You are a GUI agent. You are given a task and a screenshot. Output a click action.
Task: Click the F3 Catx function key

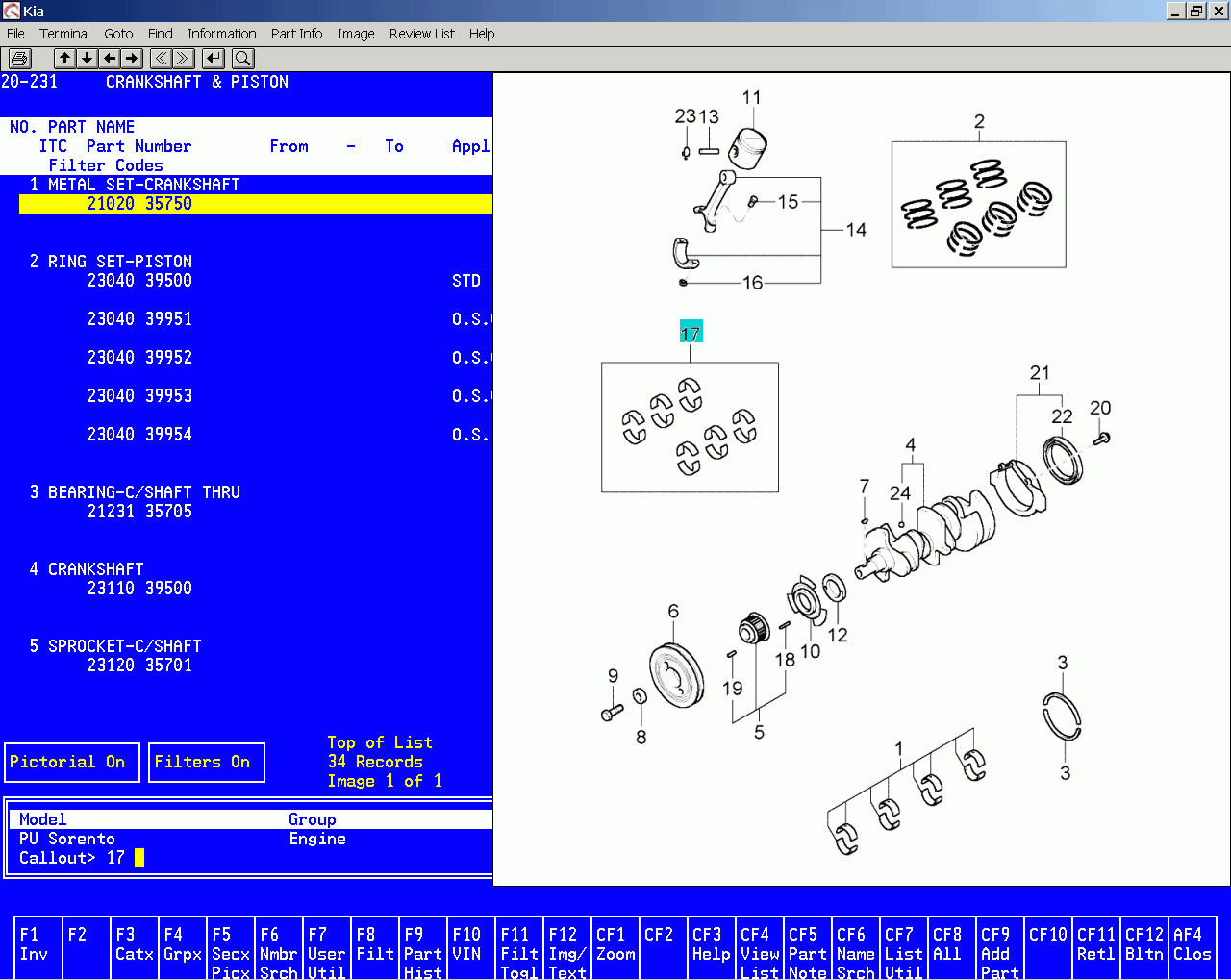135,950
